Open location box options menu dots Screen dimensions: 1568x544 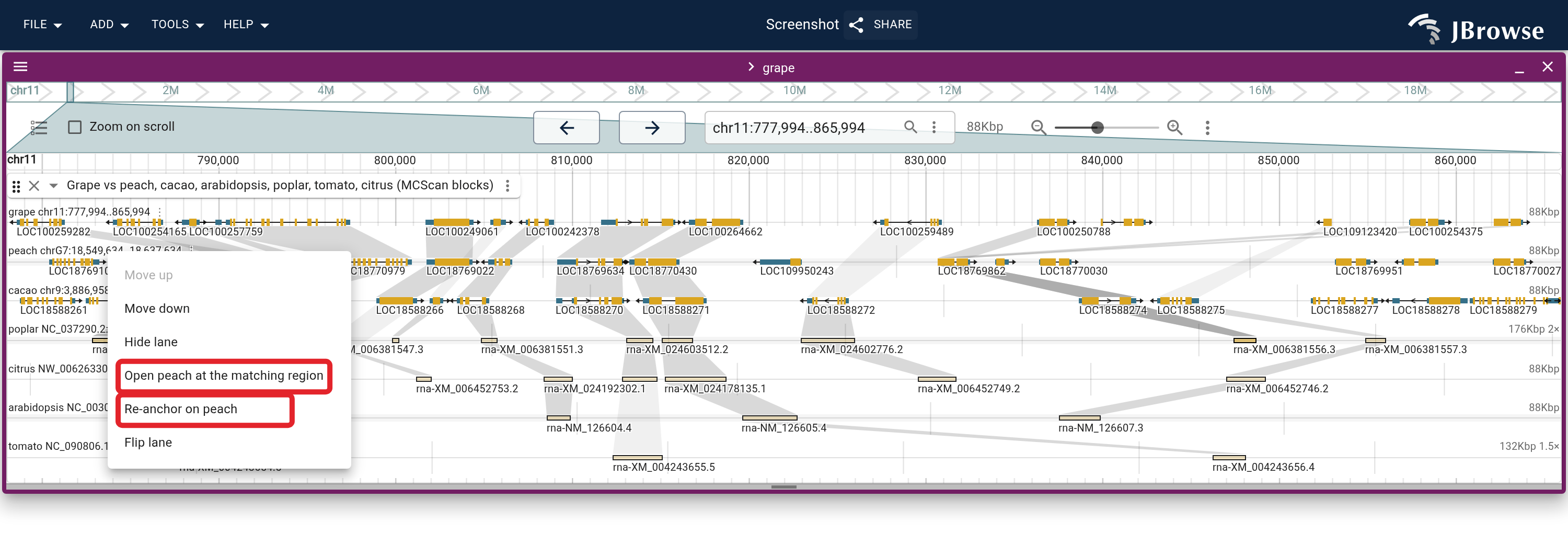[x=933, y=127]
